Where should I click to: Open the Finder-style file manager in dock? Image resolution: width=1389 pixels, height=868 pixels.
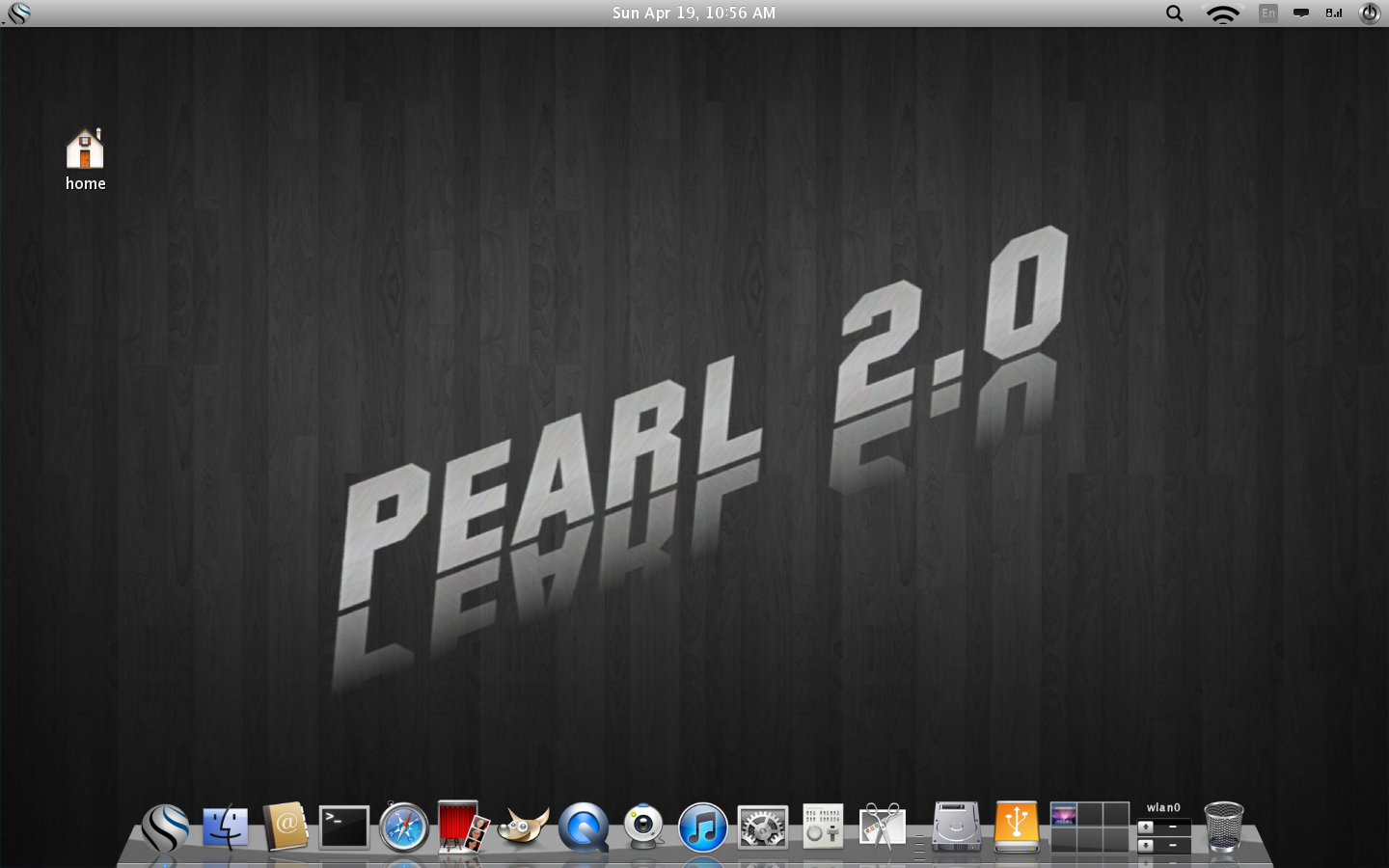[225, 827]
